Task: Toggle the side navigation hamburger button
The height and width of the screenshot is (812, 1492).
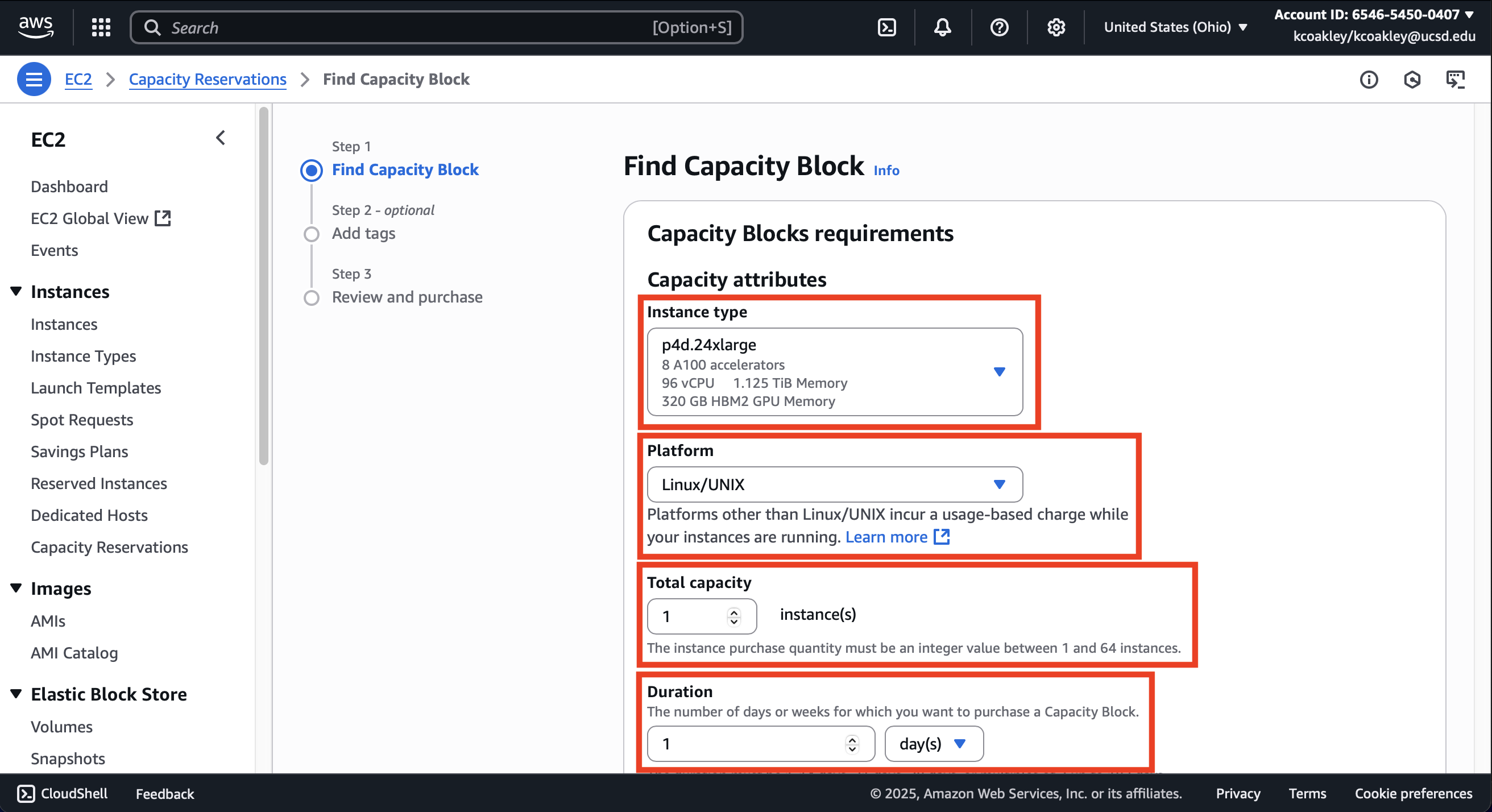Action: click(x=34, y=79)
